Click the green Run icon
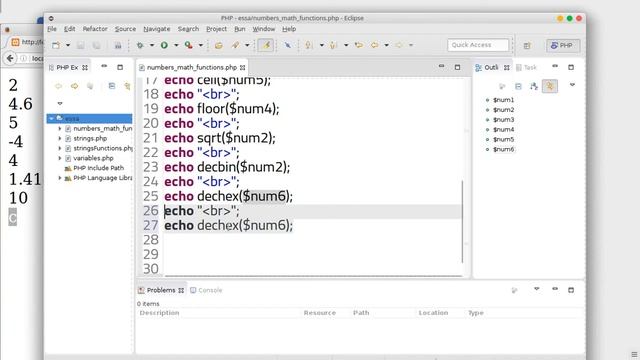The width and height of the screenshot is (640, 360). 164,45
